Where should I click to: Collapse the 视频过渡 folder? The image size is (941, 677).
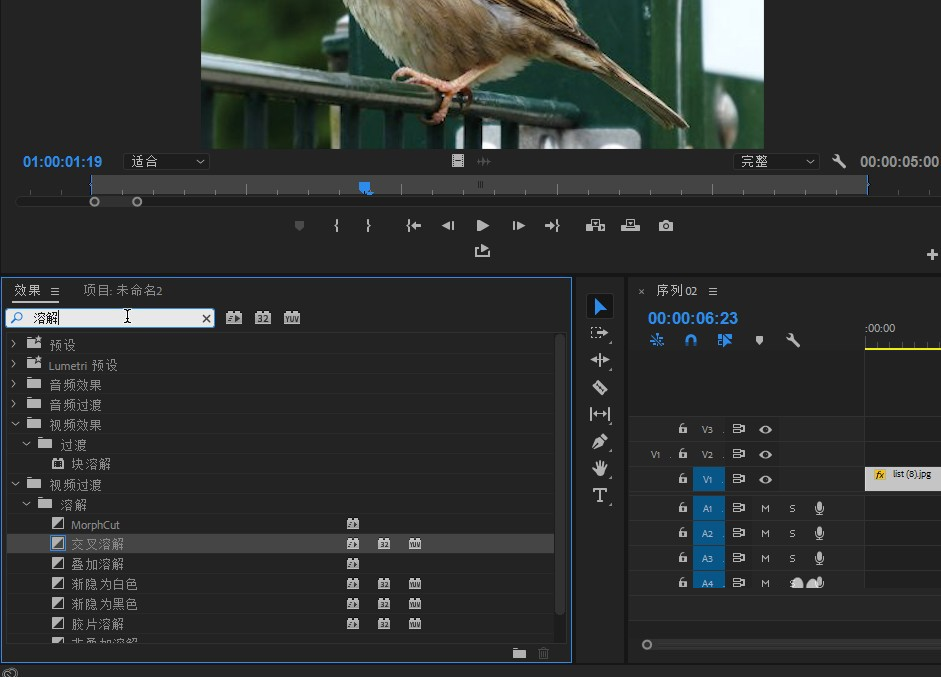(x=16, y=484)
